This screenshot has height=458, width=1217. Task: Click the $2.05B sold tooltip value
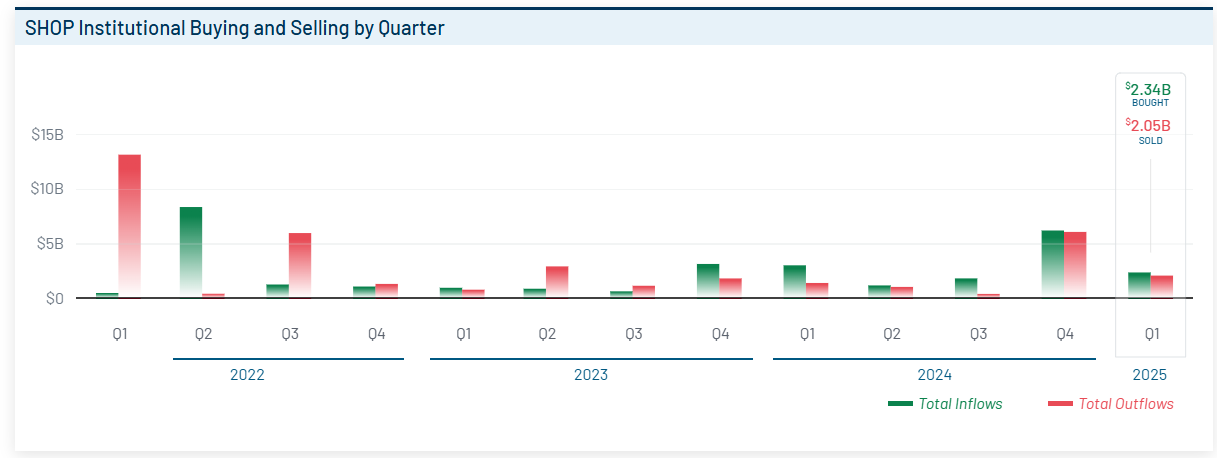(x=1150, y=126)
